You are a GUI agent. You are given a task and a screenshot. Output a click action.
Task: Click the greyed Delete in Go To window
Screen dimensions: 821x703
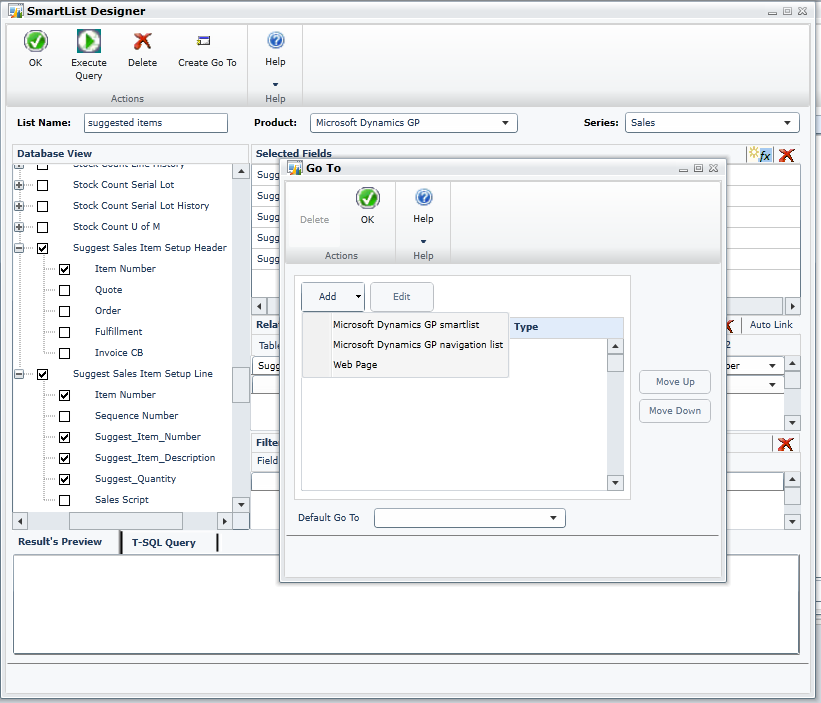click(x=315, y=220)
